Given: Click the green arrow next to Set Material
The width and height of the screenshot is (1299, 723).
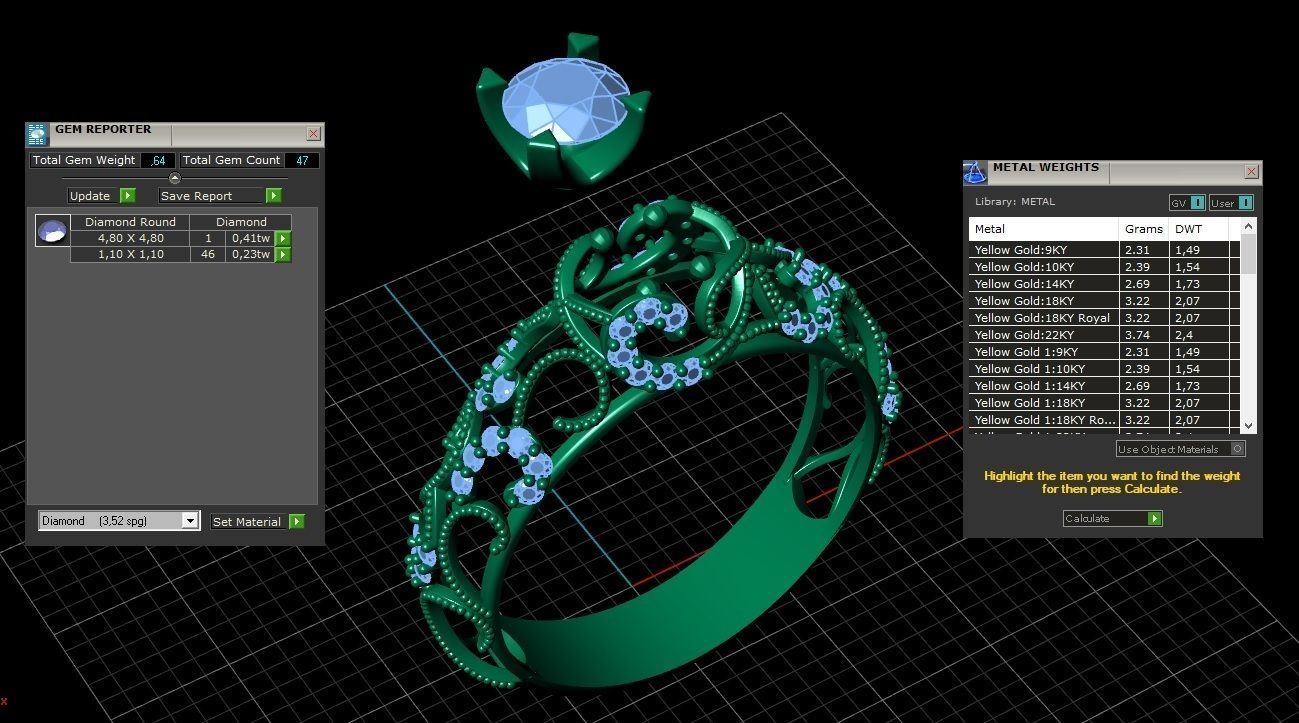Looking at the screenshot, I should click(297, 521).
